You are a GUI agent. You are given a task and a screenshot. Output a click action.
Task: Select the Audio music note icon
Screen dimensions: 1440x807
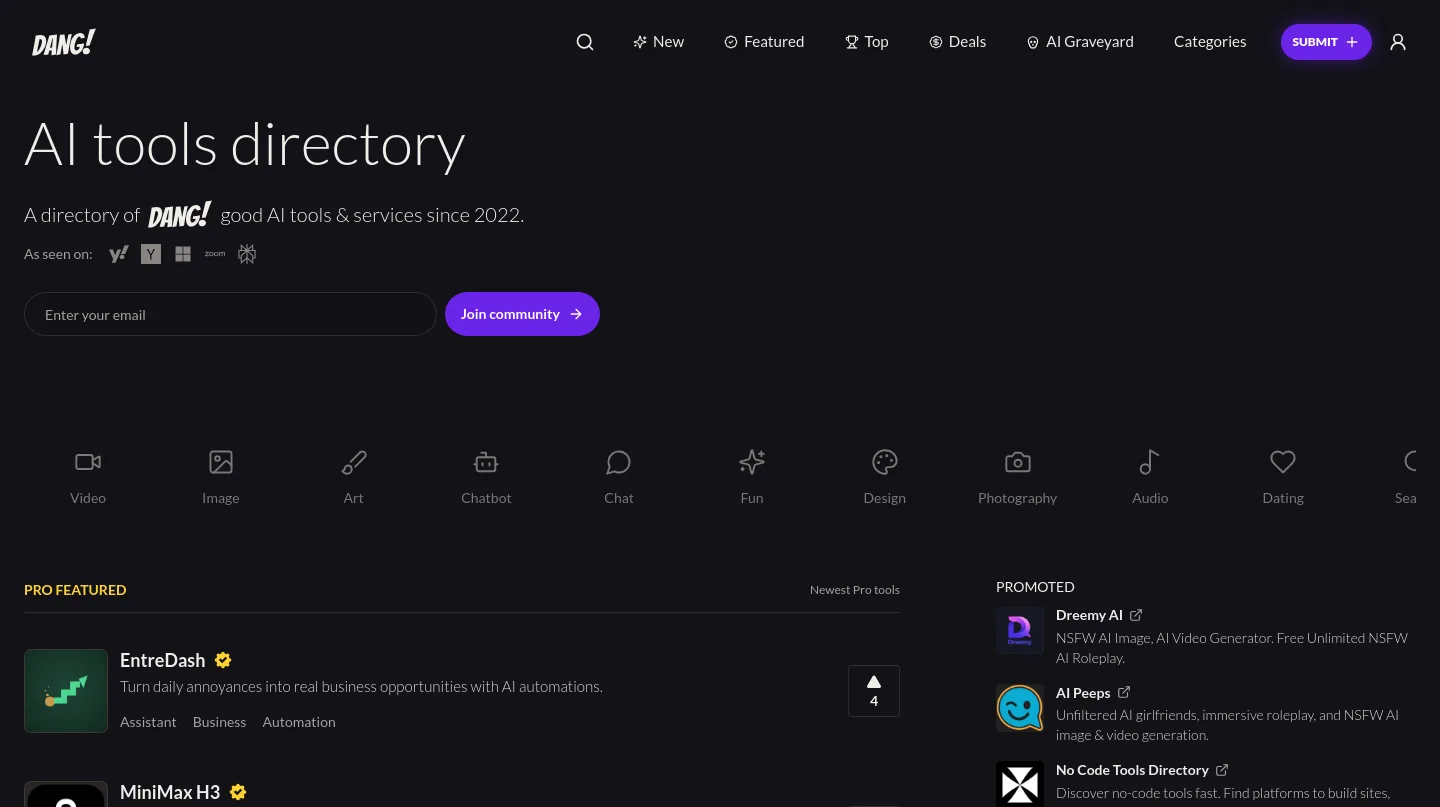coord(1150,462)
